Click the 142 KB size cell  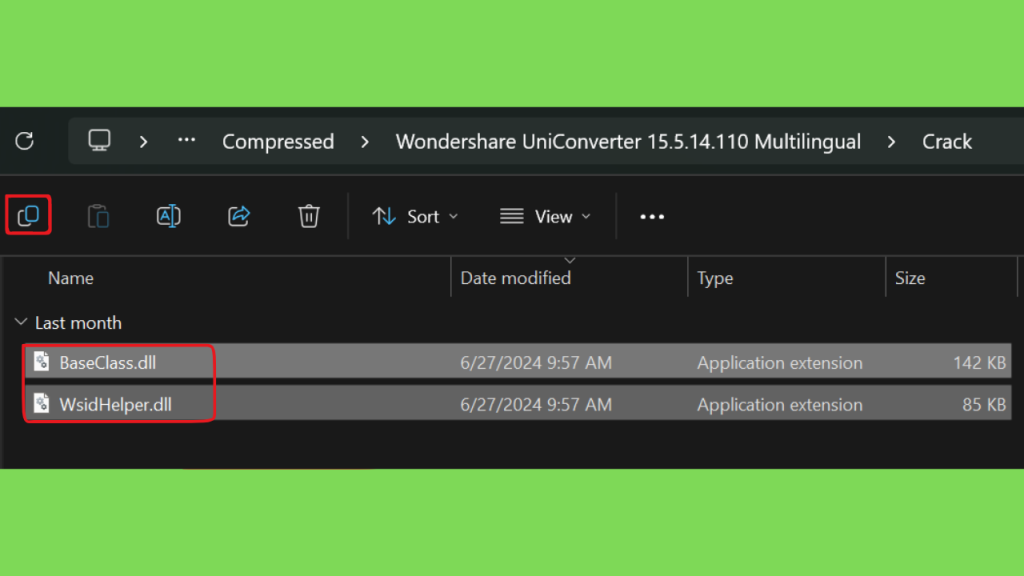[979, 362]
